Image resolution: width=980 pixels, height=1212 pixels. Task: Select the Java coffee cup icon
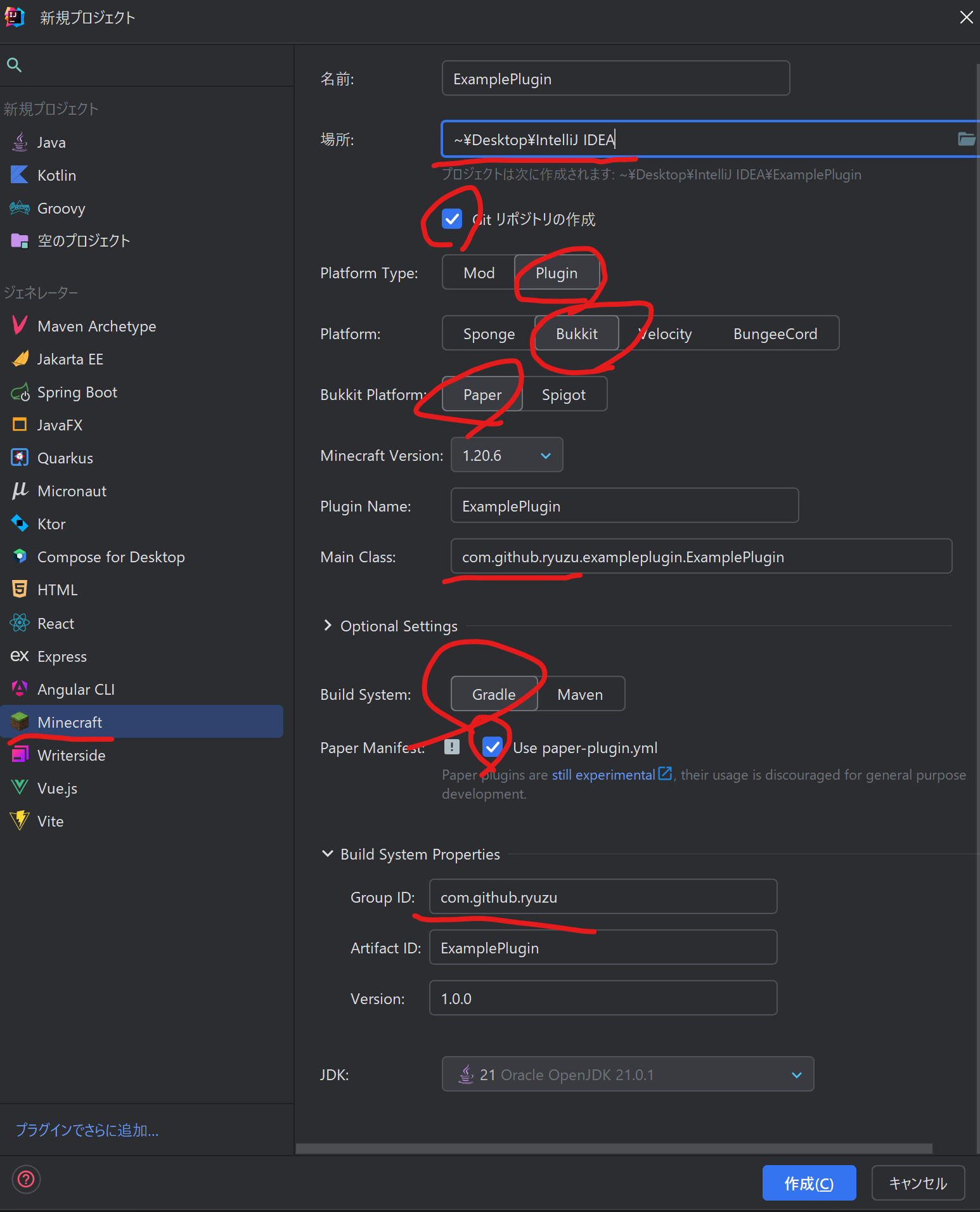[20, 142]
